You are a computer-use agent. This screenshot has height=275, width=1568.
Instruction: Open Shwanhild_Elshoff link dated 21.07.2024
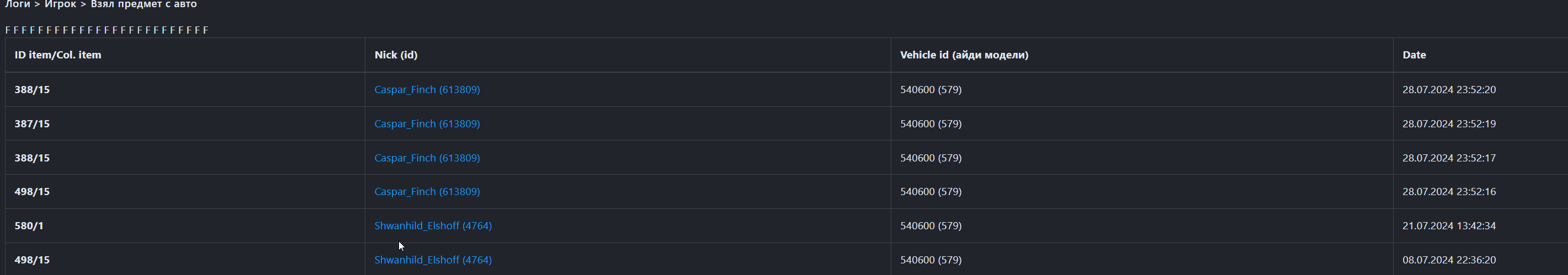point(433,226)
